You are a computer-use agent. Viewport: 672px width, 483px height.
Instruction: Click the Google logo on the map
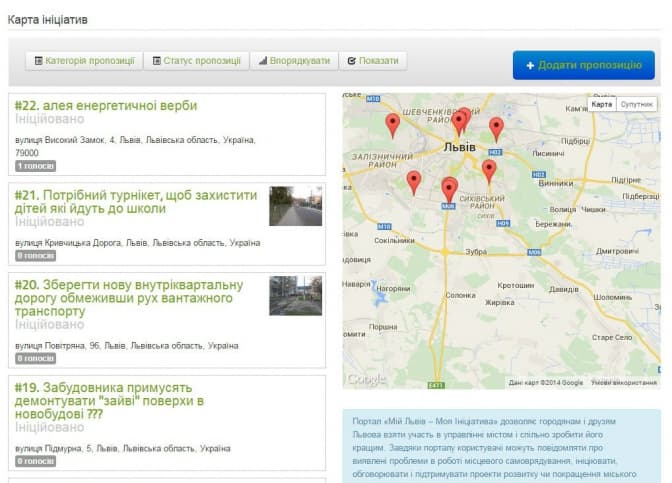(366, 379)
